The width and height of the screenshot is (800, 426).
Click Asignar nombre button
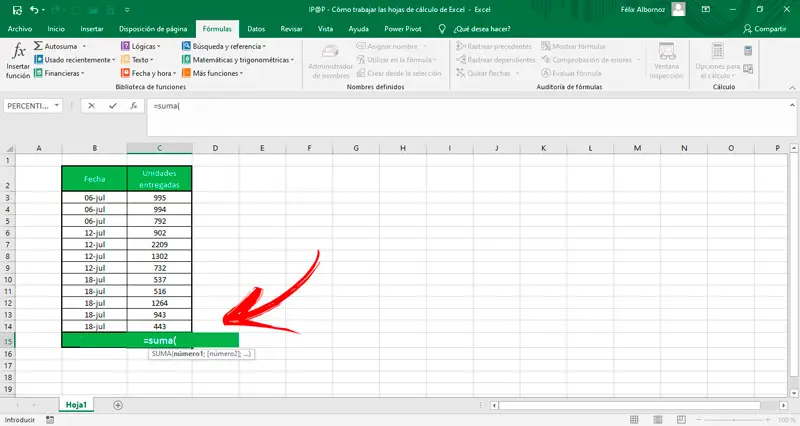pos(391,46)
